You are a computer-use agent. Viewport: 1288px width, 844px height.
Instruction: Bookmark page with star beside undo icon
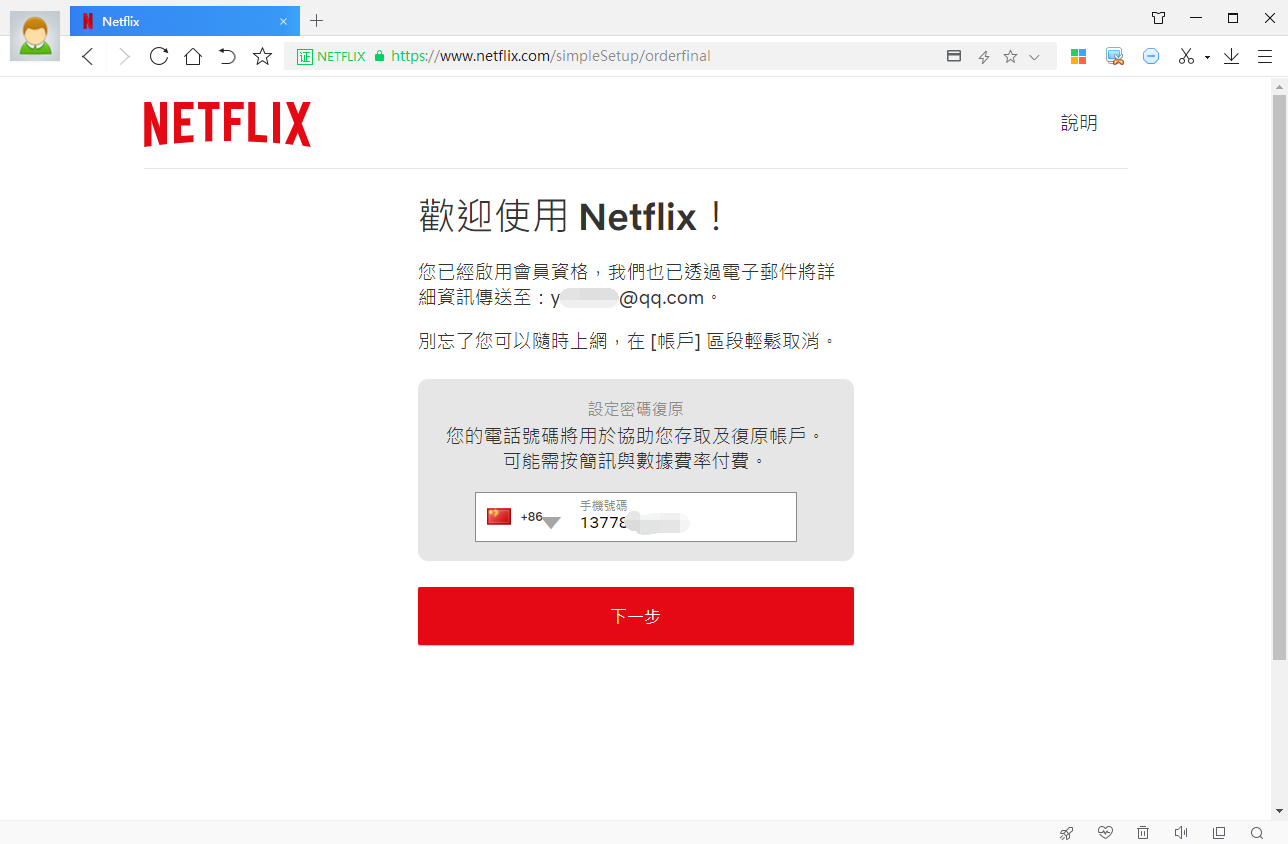click(262, 57)
